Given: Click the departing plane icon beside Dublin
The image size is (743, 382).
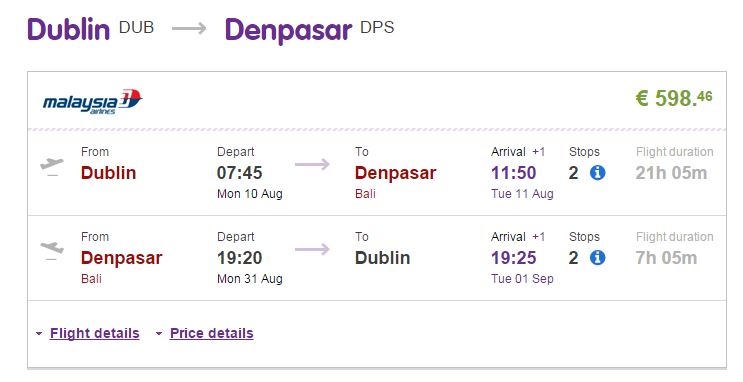Looking at the screenshot, I should tap(52, 167).
